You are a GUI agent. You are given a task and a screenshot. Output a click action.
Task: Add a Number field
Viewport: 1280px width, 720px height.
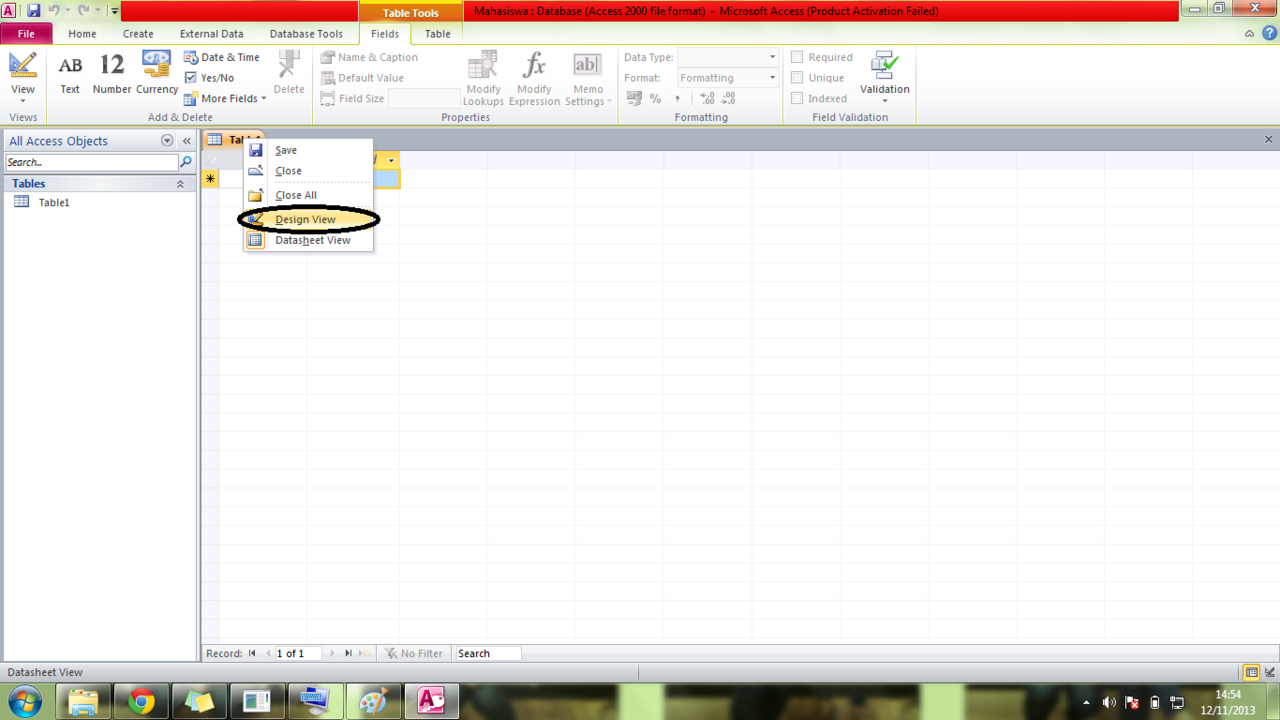pyautogui.click(x=112, y=76)
